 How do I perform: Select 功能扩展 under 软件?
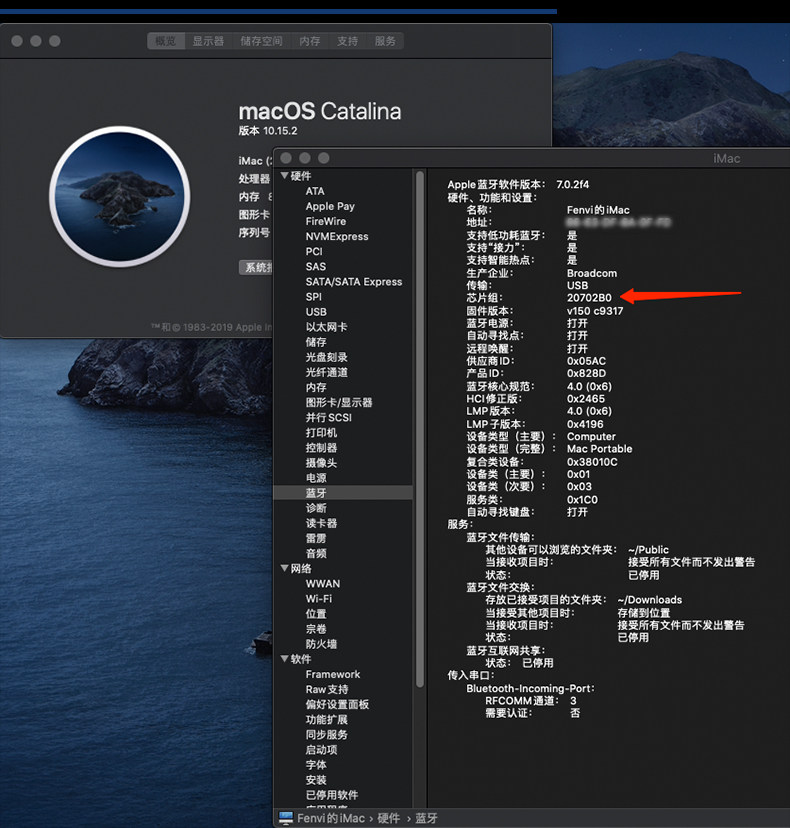click(x=326, y=720)
